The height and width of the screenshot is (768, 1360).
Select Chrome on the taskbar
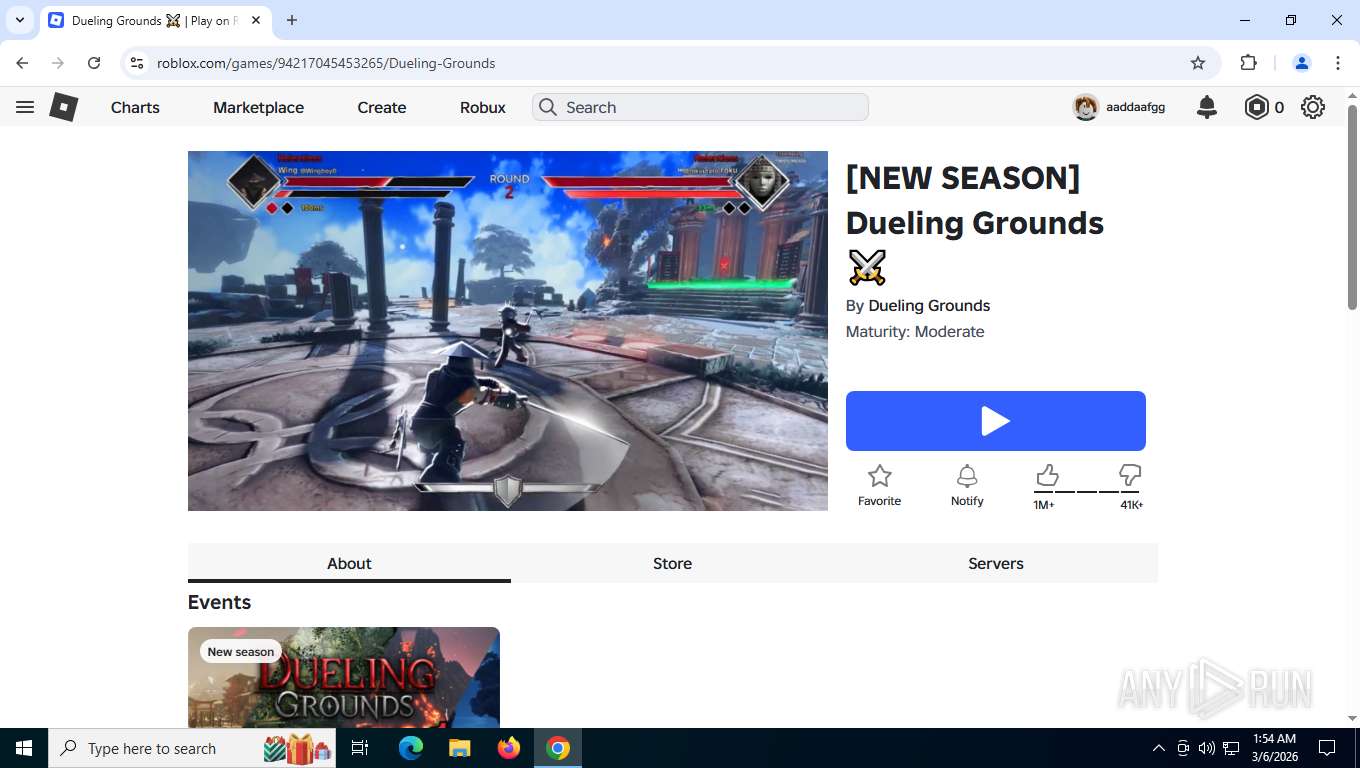[x=558, y=748]
